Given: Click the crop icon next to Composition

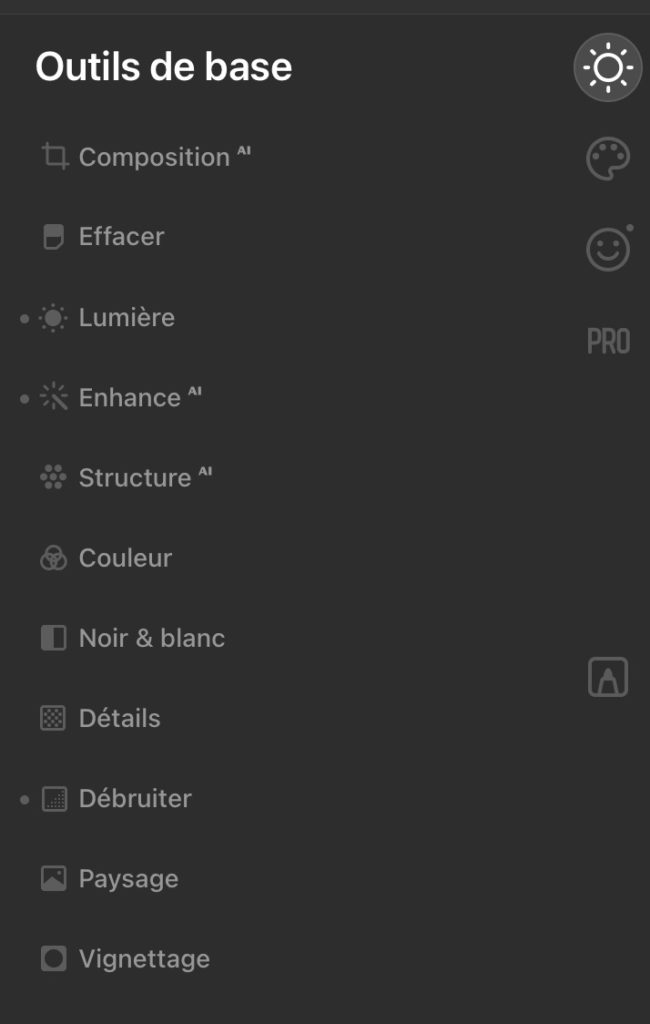Looking at the screenshot, I should (x=54, y=157).
